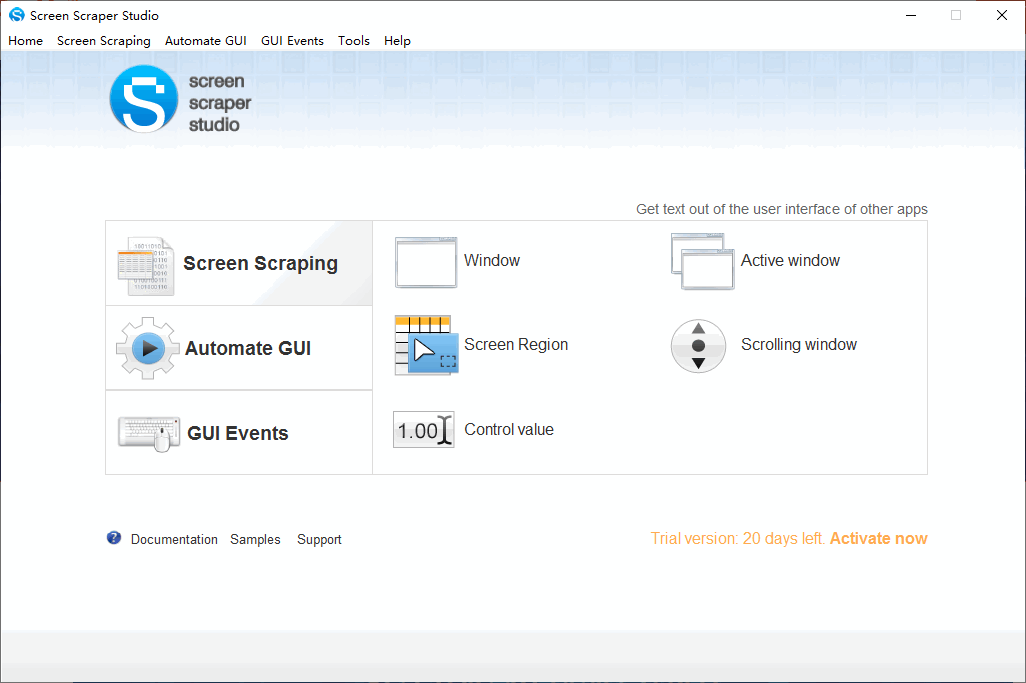The height and width of the screenshot is (683, 1026).
Task: Open the Support link
Action: (x=319, y=539)
